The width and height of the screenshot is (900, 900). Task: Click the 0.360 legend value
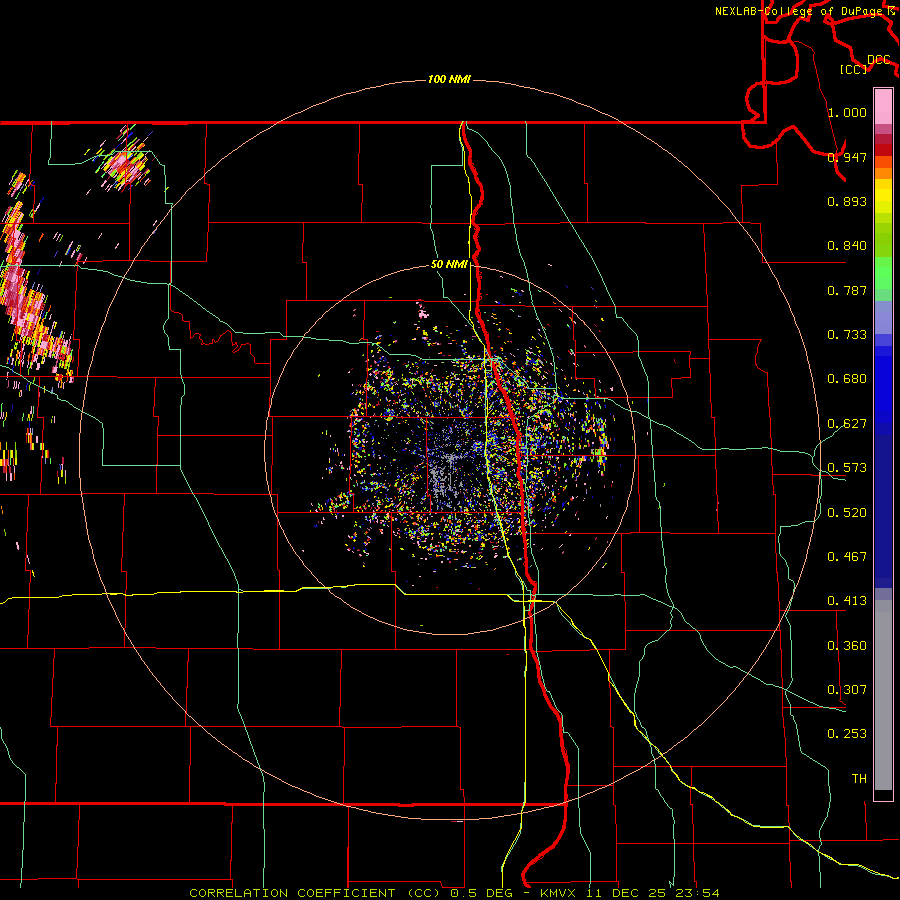tap(847, 645)
